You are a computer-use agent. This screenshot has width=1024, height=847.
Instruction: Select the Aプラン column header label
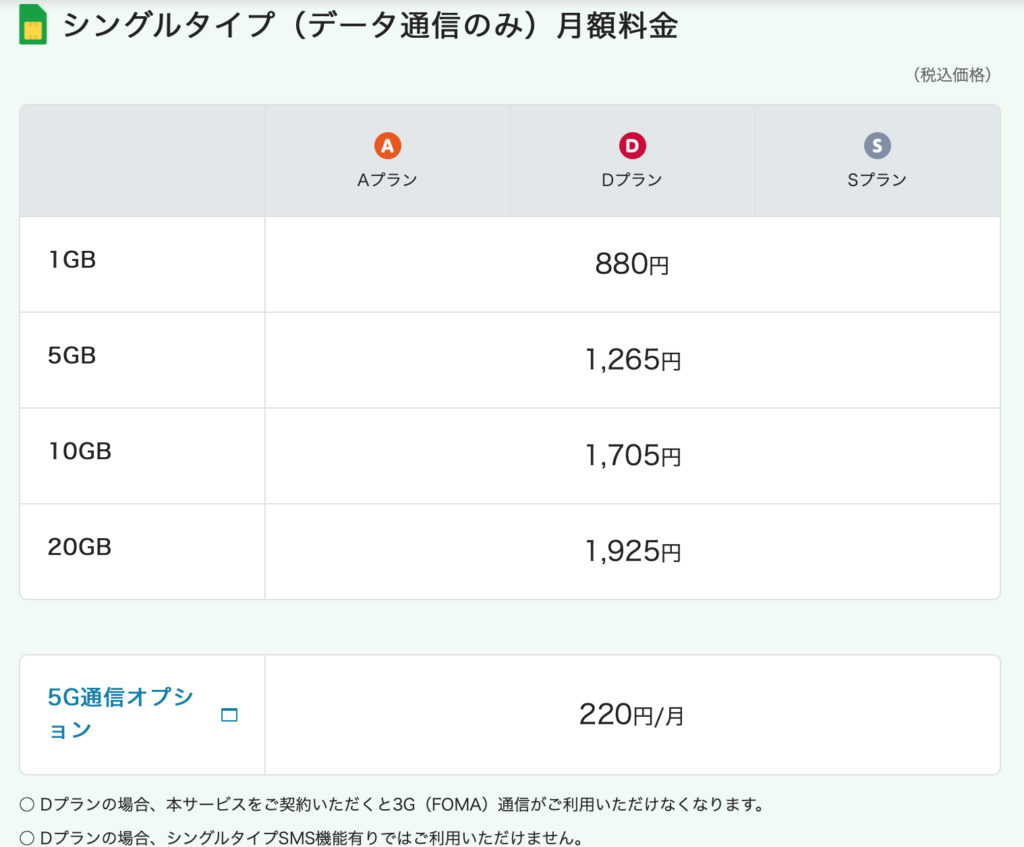pos(387,180)
